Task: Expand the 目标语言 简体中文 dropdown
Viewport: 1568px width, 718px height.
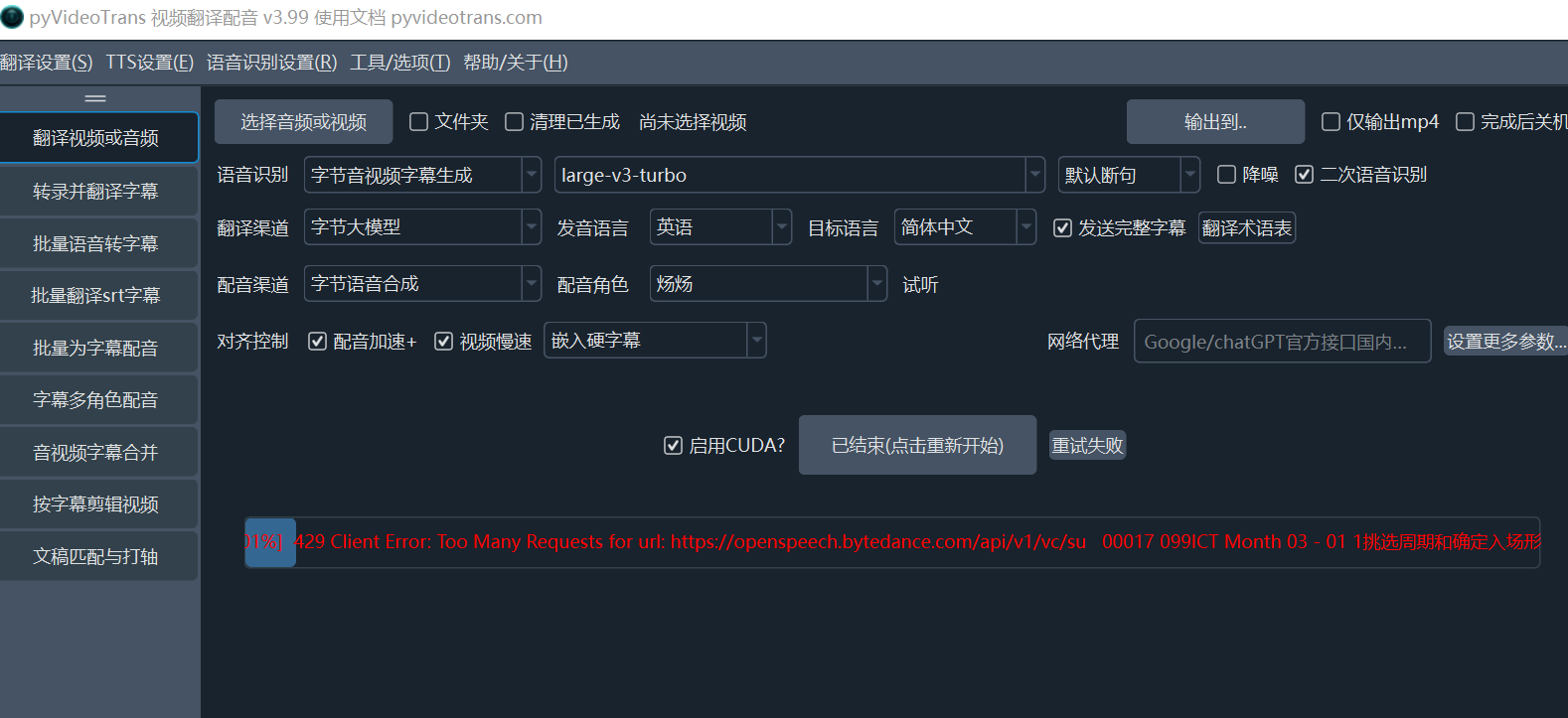Action: 1025,227
